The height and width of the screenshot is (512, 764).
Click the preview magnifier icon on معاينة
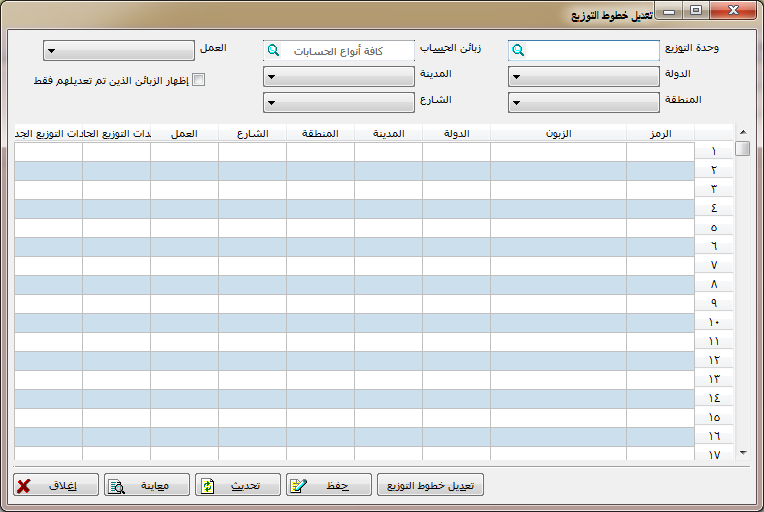click(x=116, y=487)
